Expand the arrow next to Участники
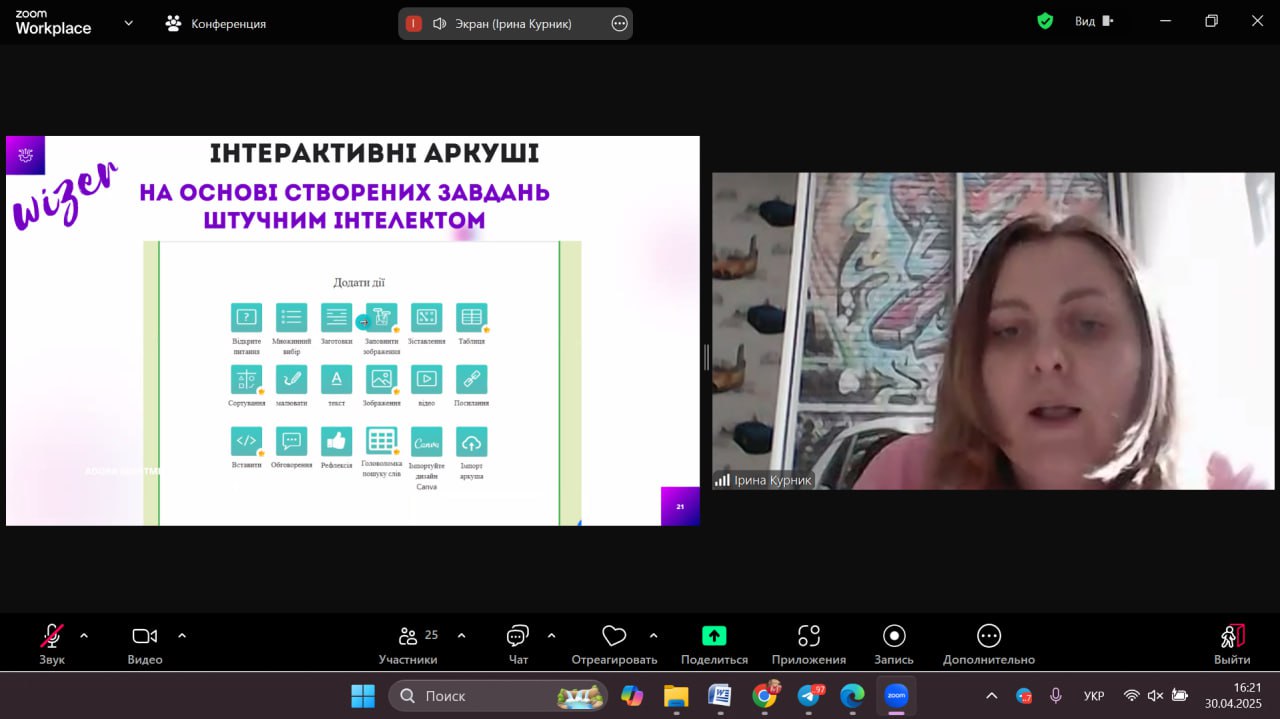 461,635
